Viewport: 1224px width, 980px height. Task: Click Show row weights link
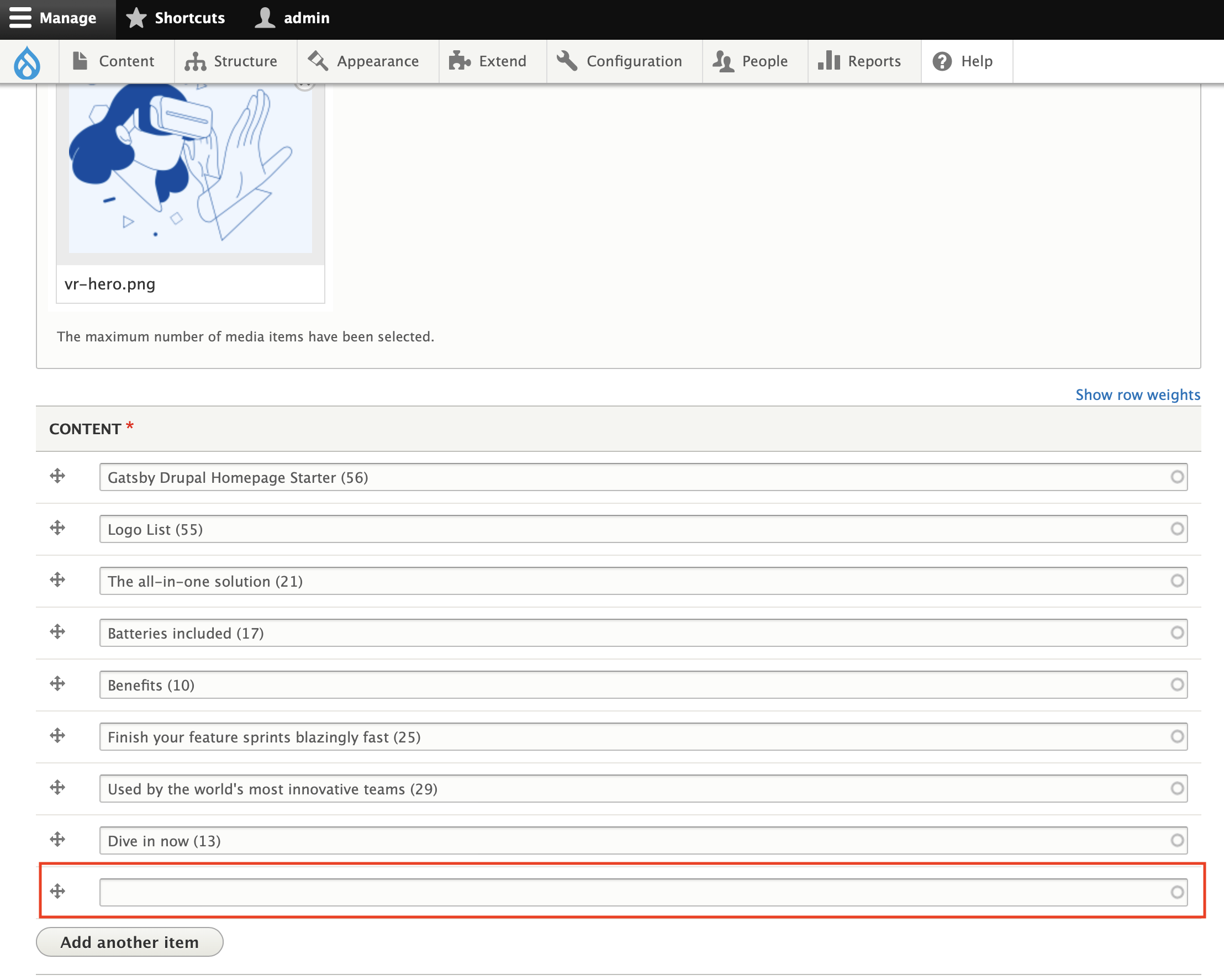(x=1137, y=394)
